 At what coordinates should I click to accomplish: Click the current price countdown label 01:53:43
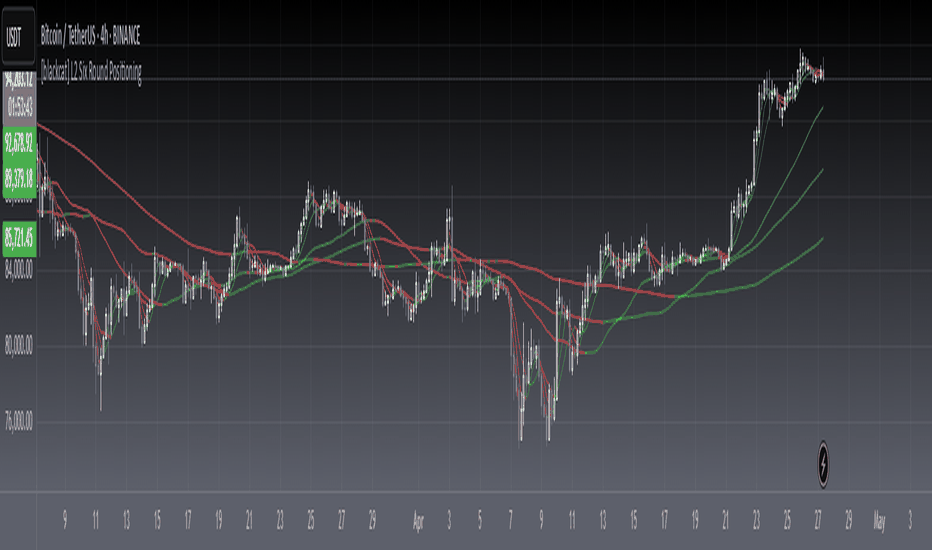pos(19,107)
